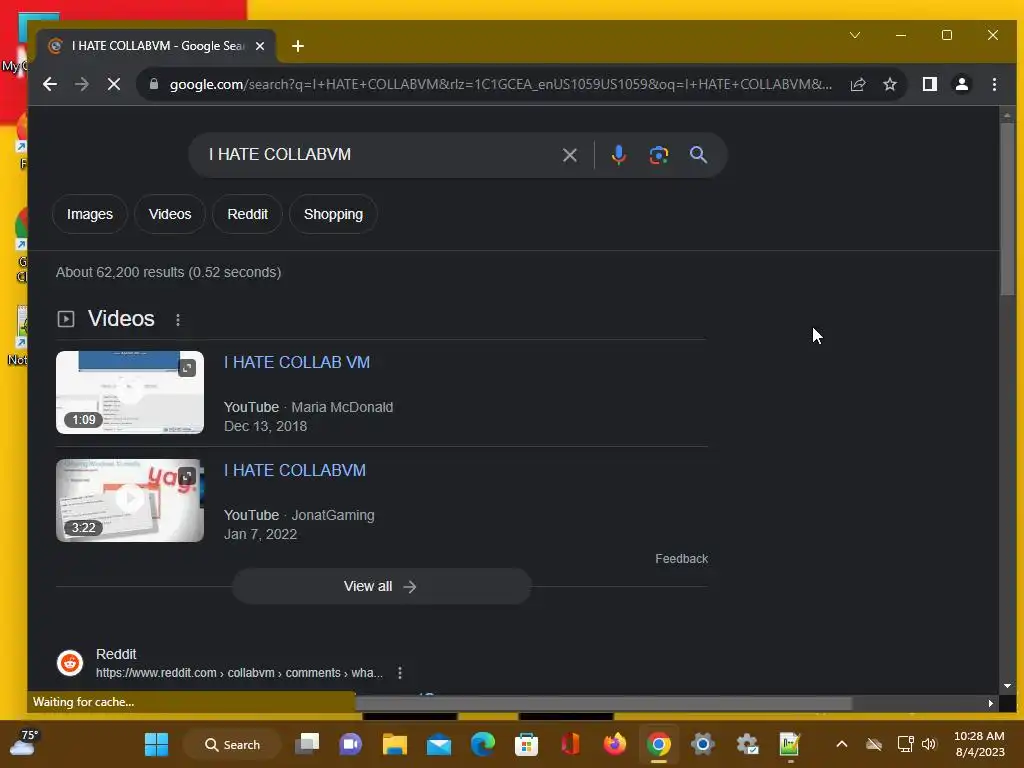Expand the preview of the 3:22 video
The width and height of the screenshot is (1024, 768).
187,476
